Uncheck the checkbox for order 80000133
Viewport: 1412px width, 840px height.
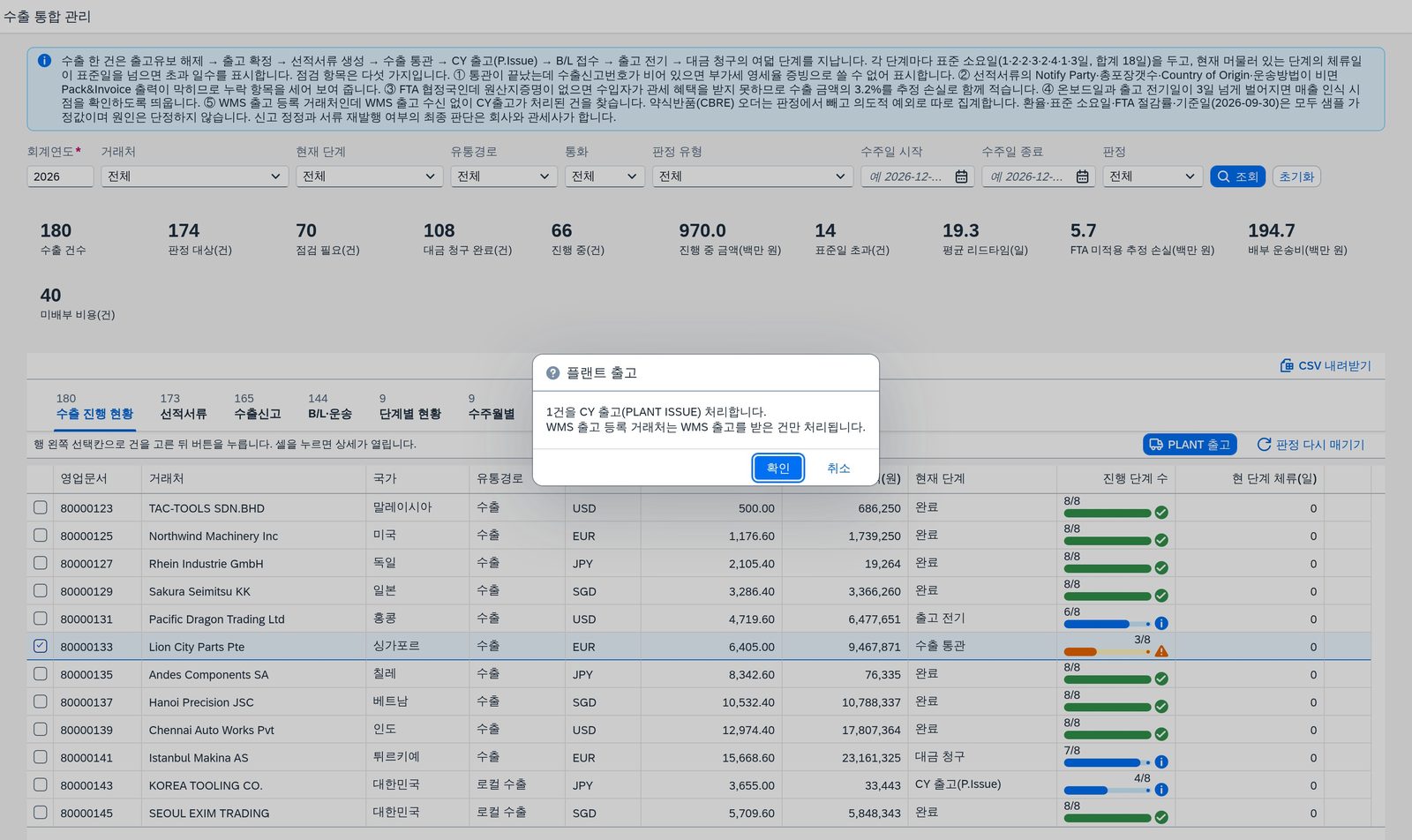[41, 646]
